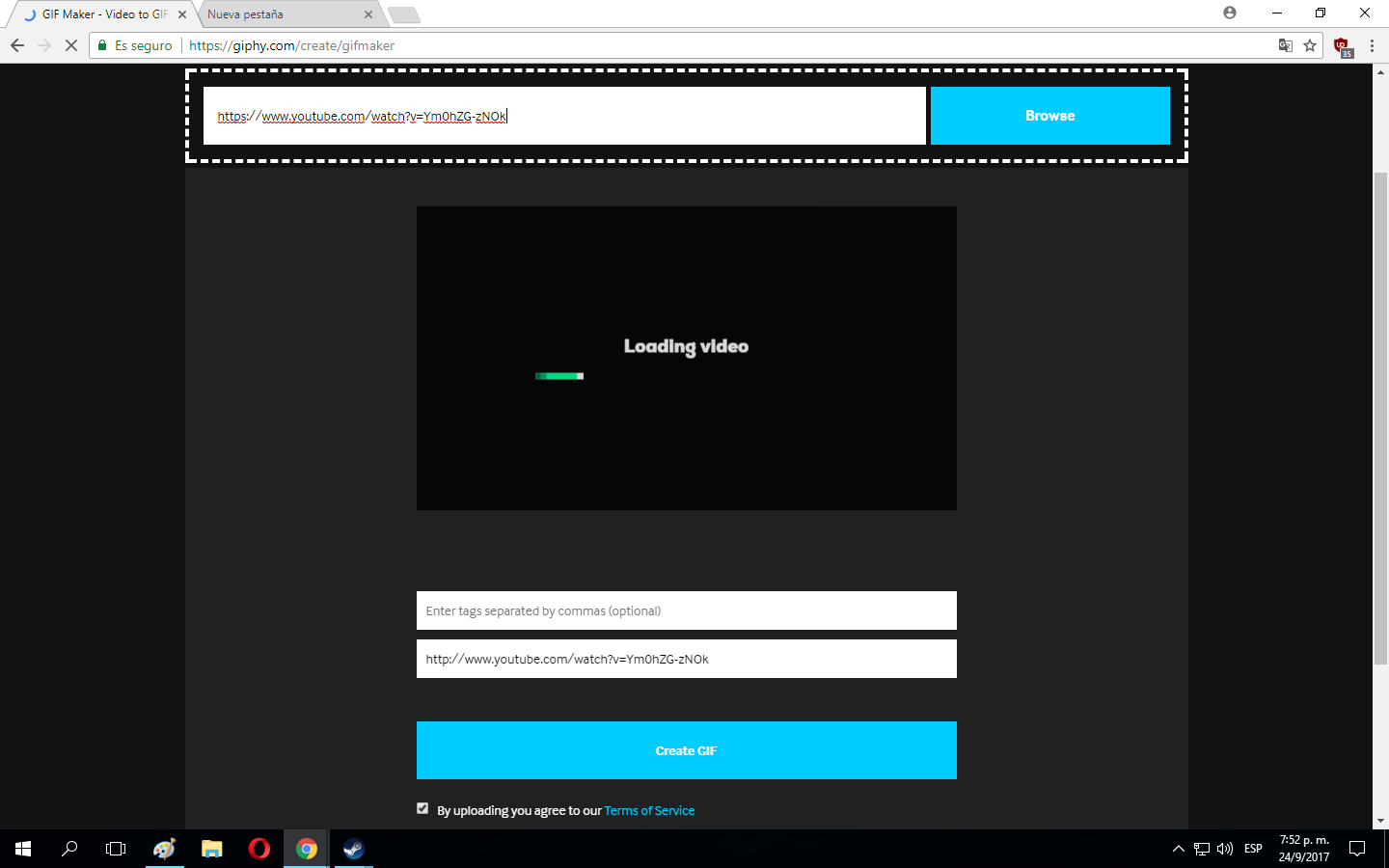
Task: Open the Google Translate page icon
Action: tap(1285, 45)
